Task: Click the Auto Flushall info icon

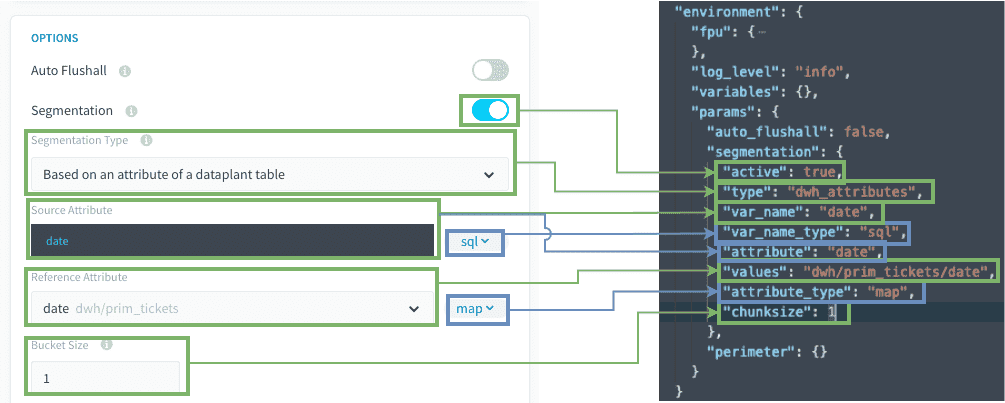Action: click(125, 71)
